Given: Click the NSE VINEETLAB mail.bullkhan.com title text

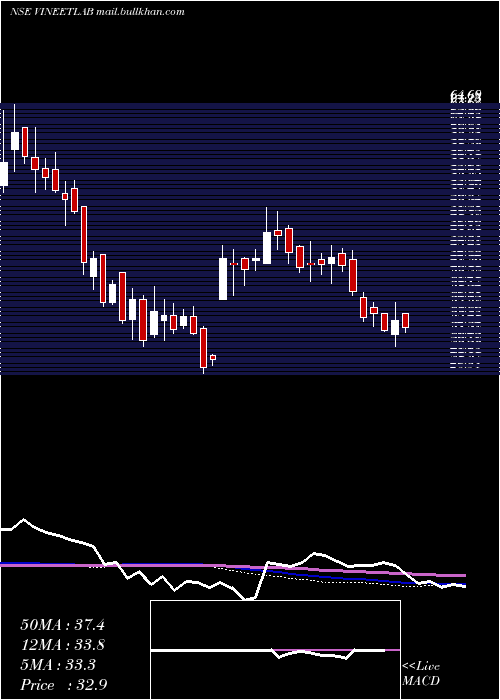Looking at the screenshot, I should coord(97,12).
